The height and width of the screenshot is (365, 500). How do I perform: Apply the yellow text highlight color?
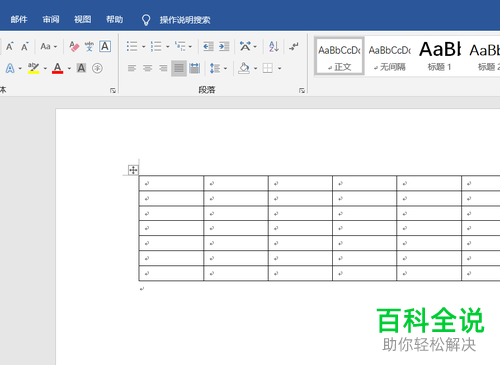(33, 68)
